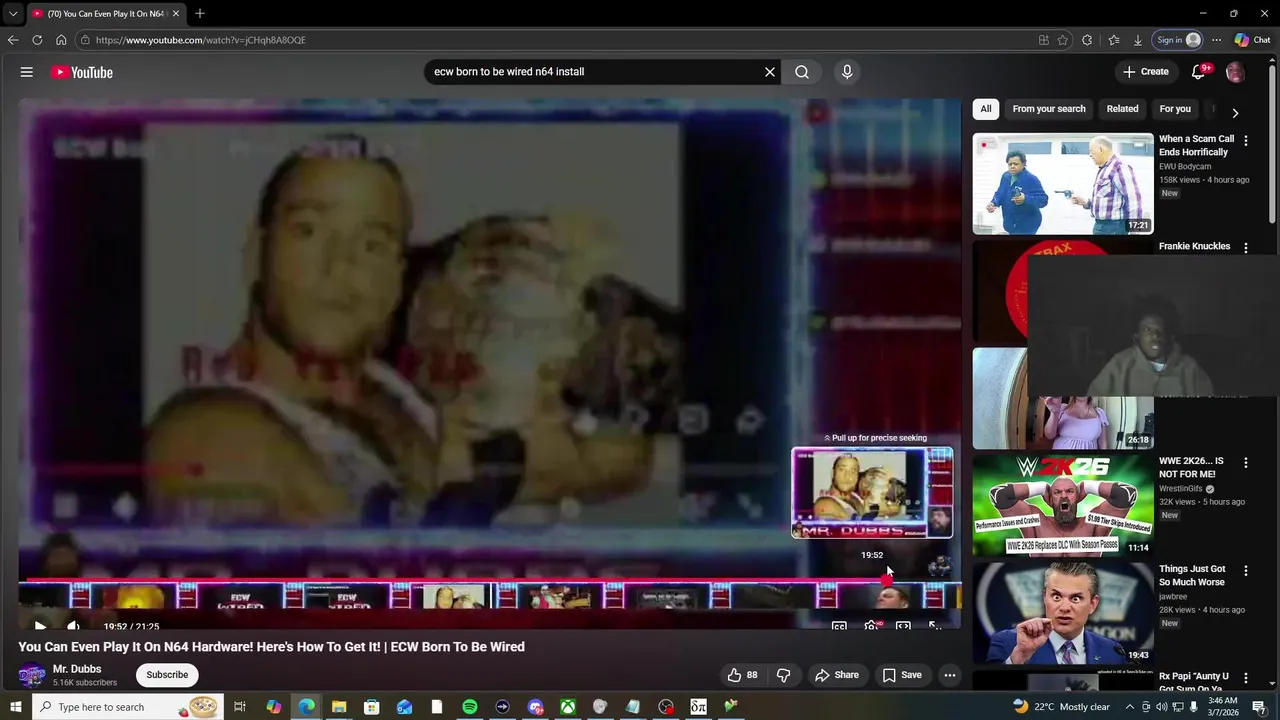Viewport: 1280px width, 720px height.
Task: Click the browser address bar URL
Action: click(200, 40)
